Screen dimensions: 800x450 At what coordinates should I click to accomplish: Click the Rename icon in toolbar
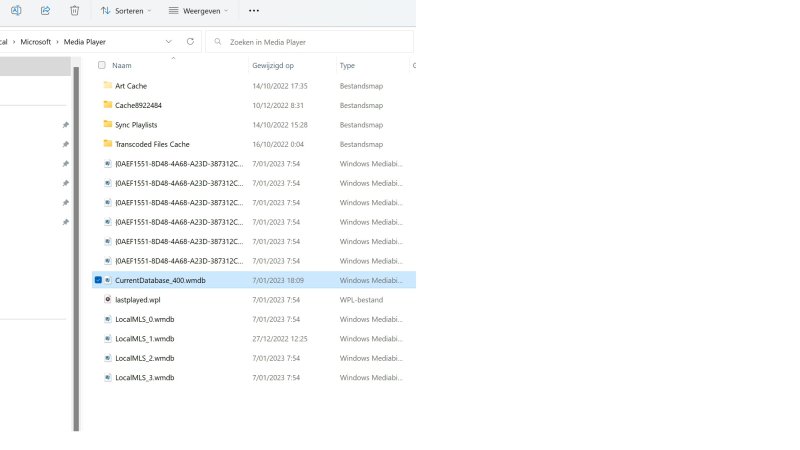16,10
